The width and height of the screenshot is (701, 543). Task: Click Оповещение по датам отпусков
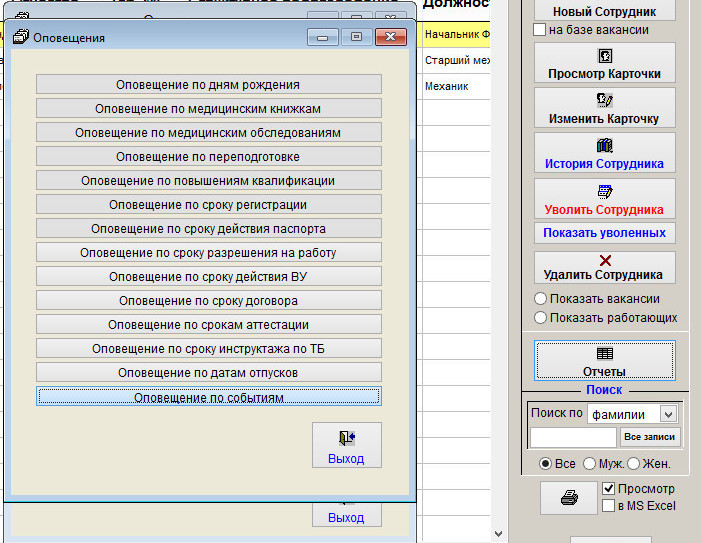point(208,373)
